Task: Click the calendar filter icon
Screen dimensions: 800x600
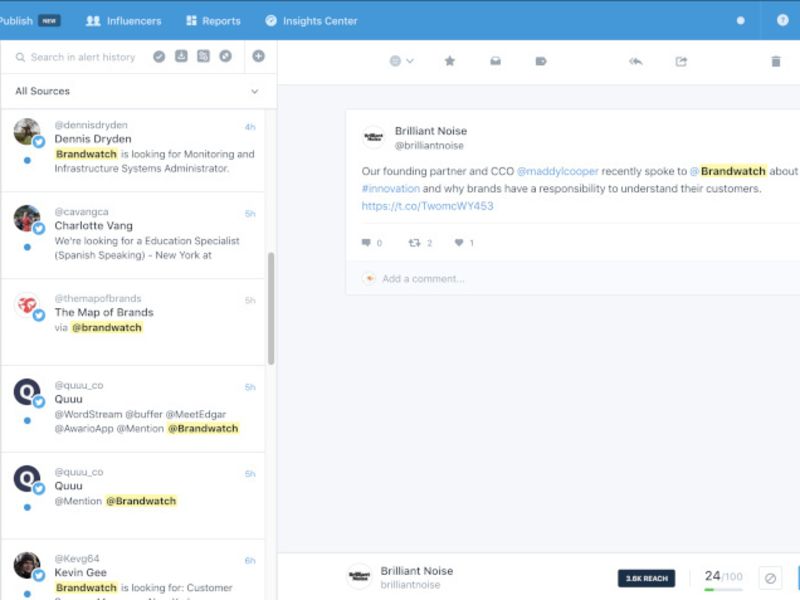Action: pos(203,57)
